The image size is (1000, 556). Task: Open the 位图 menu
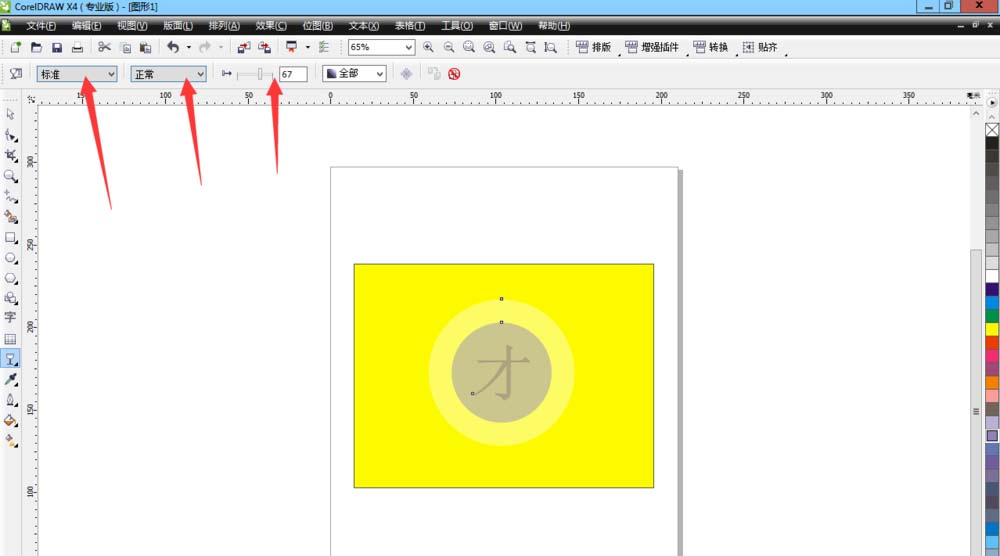318,26
